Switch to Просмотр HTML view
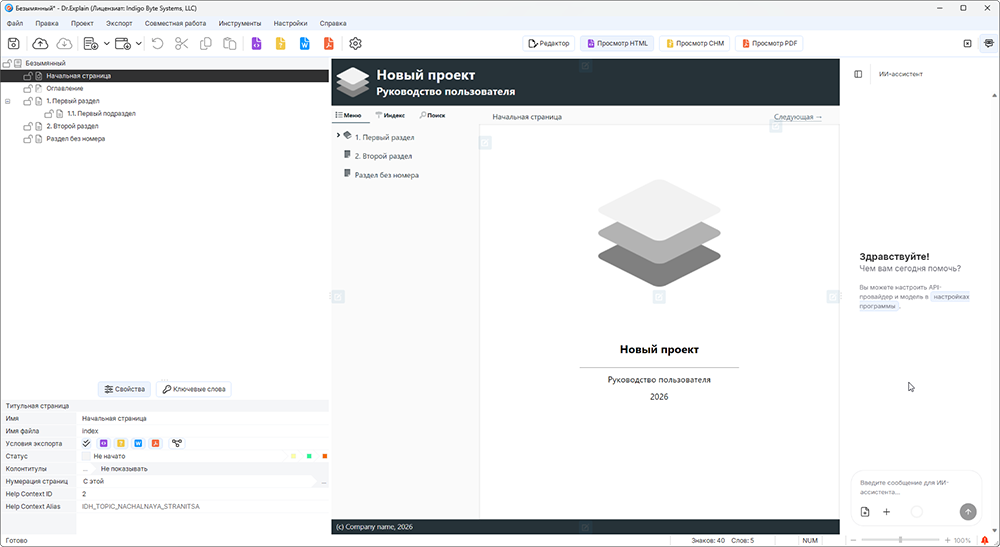1000x547 pixels. point(617,43)
